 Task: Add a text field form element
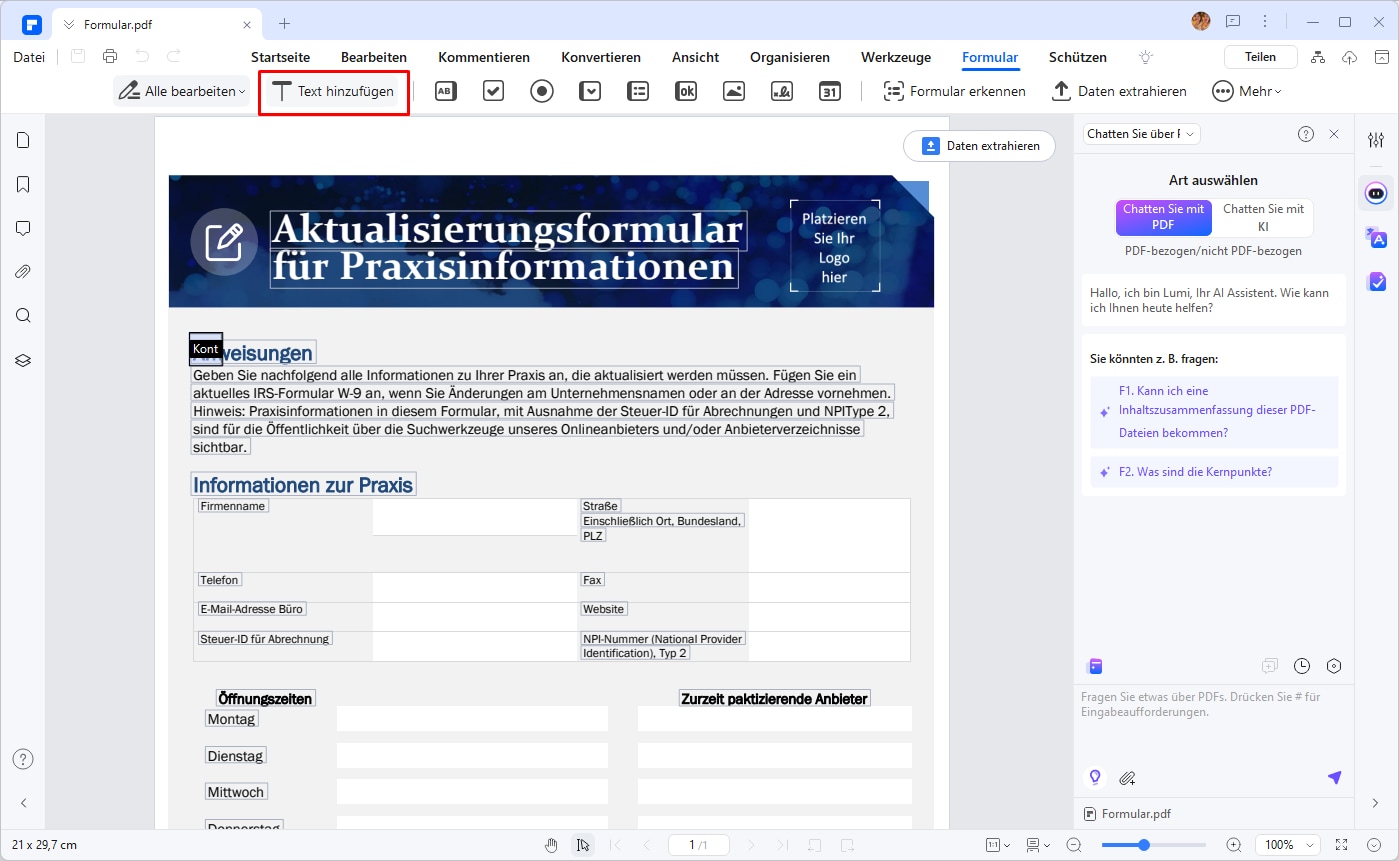445,91
